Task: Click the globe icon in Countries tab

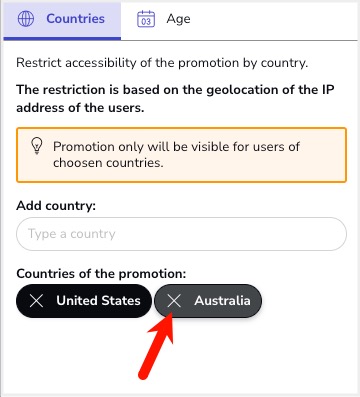Action: 26,19
